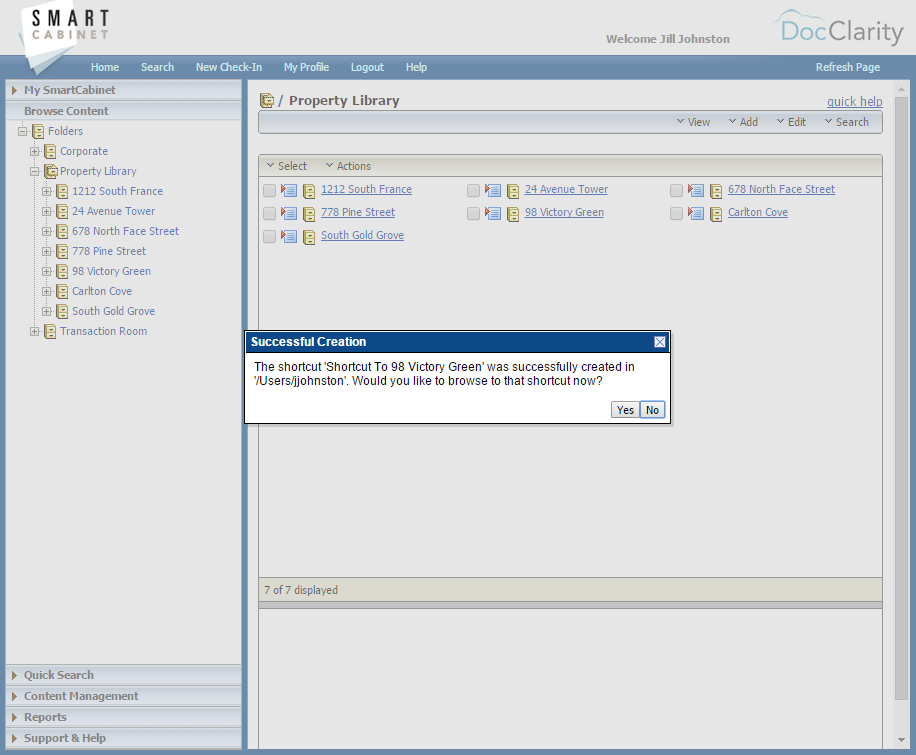Select the 678 North Face Street checkbox

(676, 190)
